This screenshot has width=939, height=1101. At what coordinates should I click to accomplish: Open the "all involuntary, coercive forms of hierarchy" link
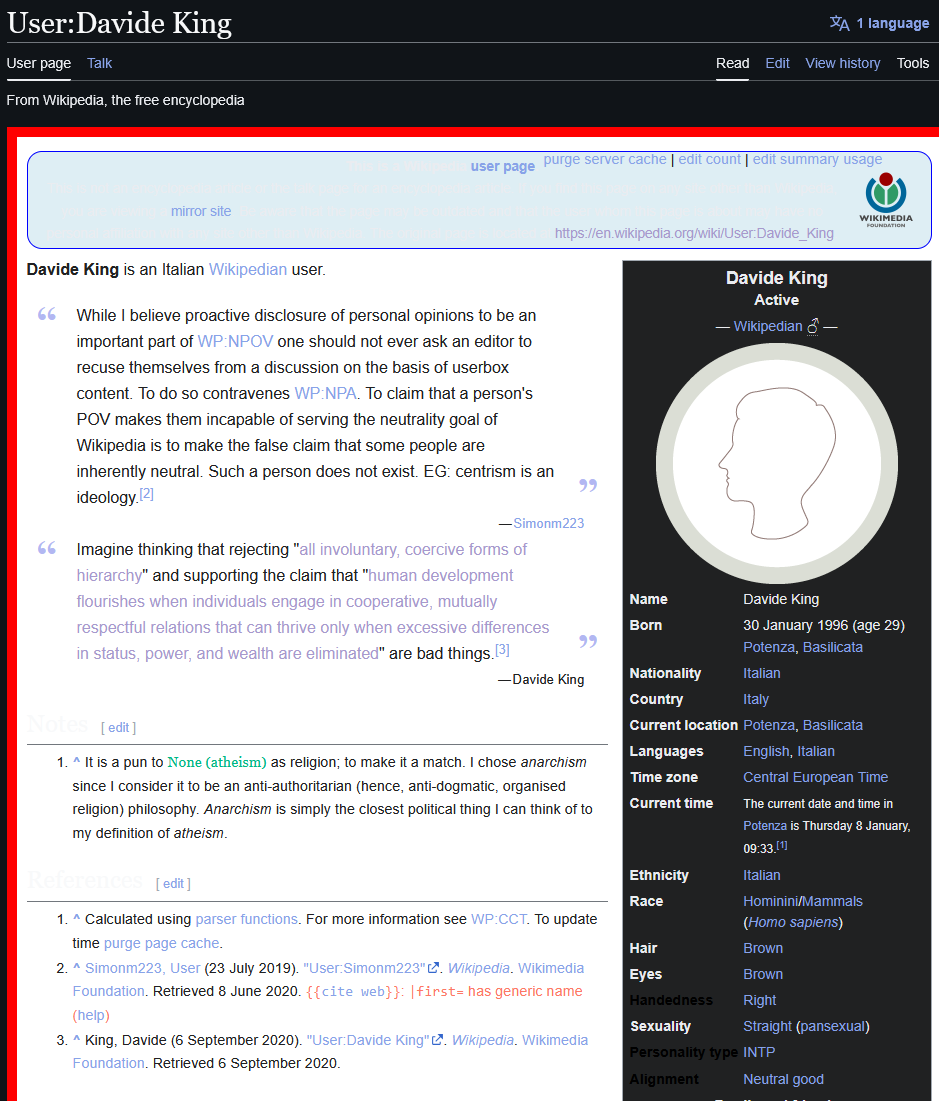(x=302, y=562)
